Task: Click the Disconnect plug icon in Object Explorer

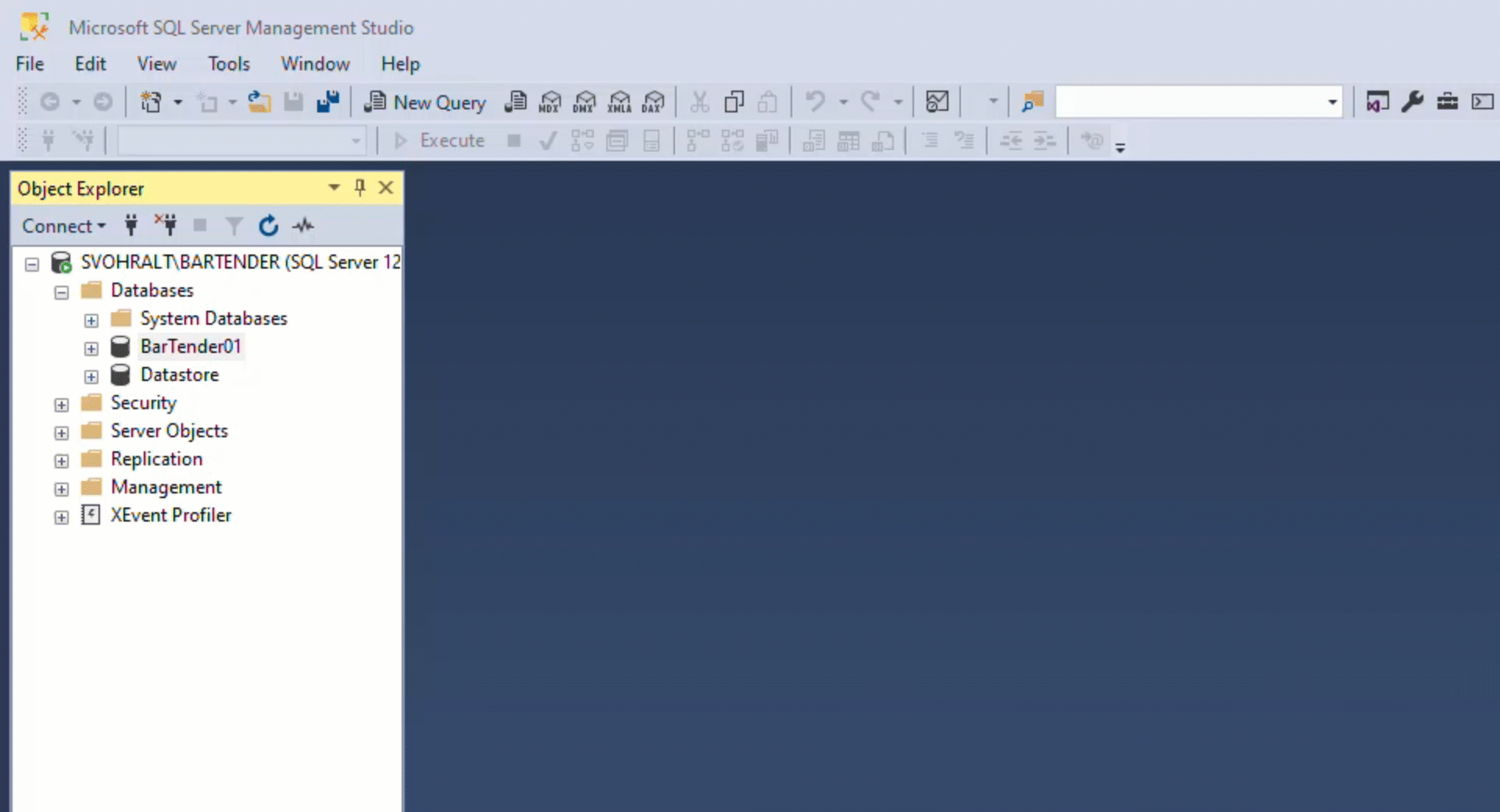Action: pyautogui.click(x=166, y=226)
